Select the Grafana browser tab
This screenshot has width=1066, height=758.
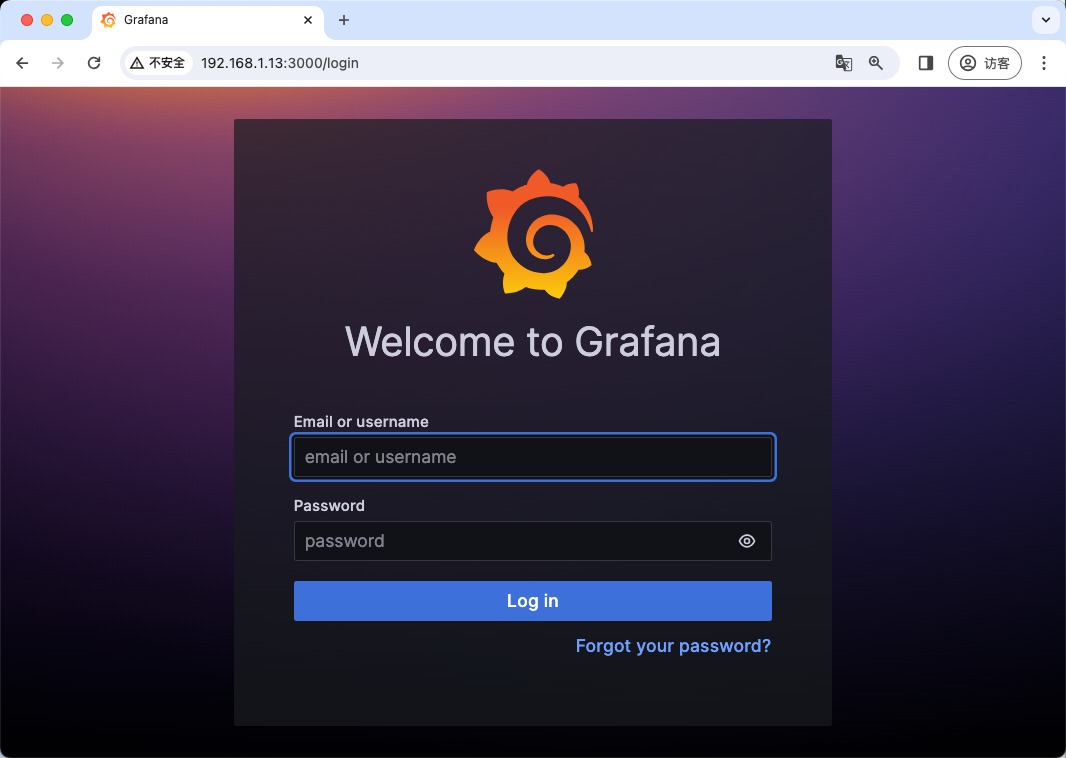(207, 20)
